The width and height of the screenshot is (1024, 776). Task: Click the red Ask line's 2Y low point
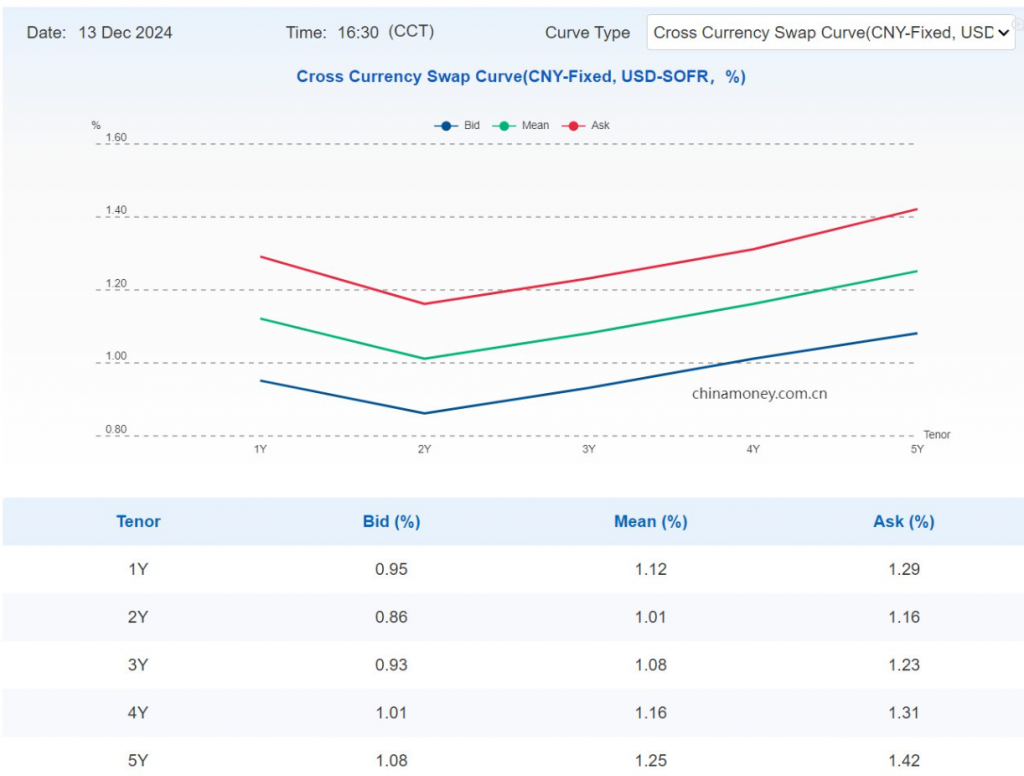pos(425,304)
